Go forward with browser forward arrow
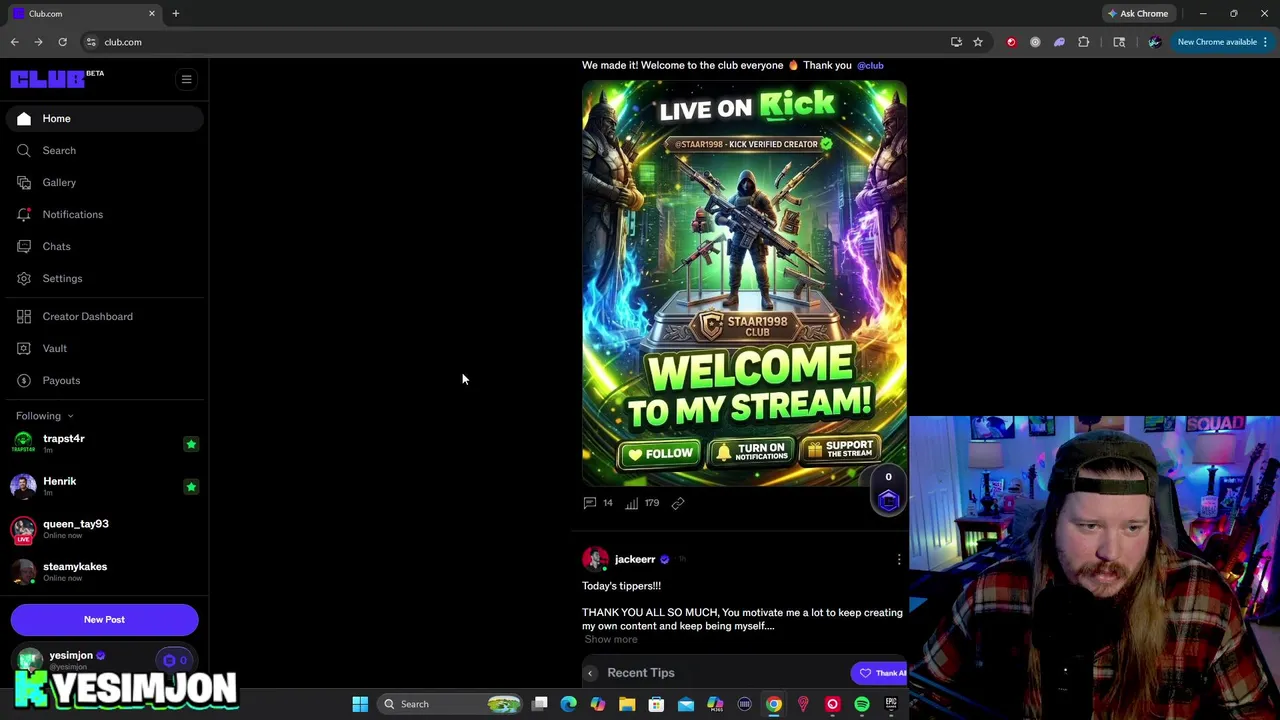The image size is (1280, 720). point(38,42)
